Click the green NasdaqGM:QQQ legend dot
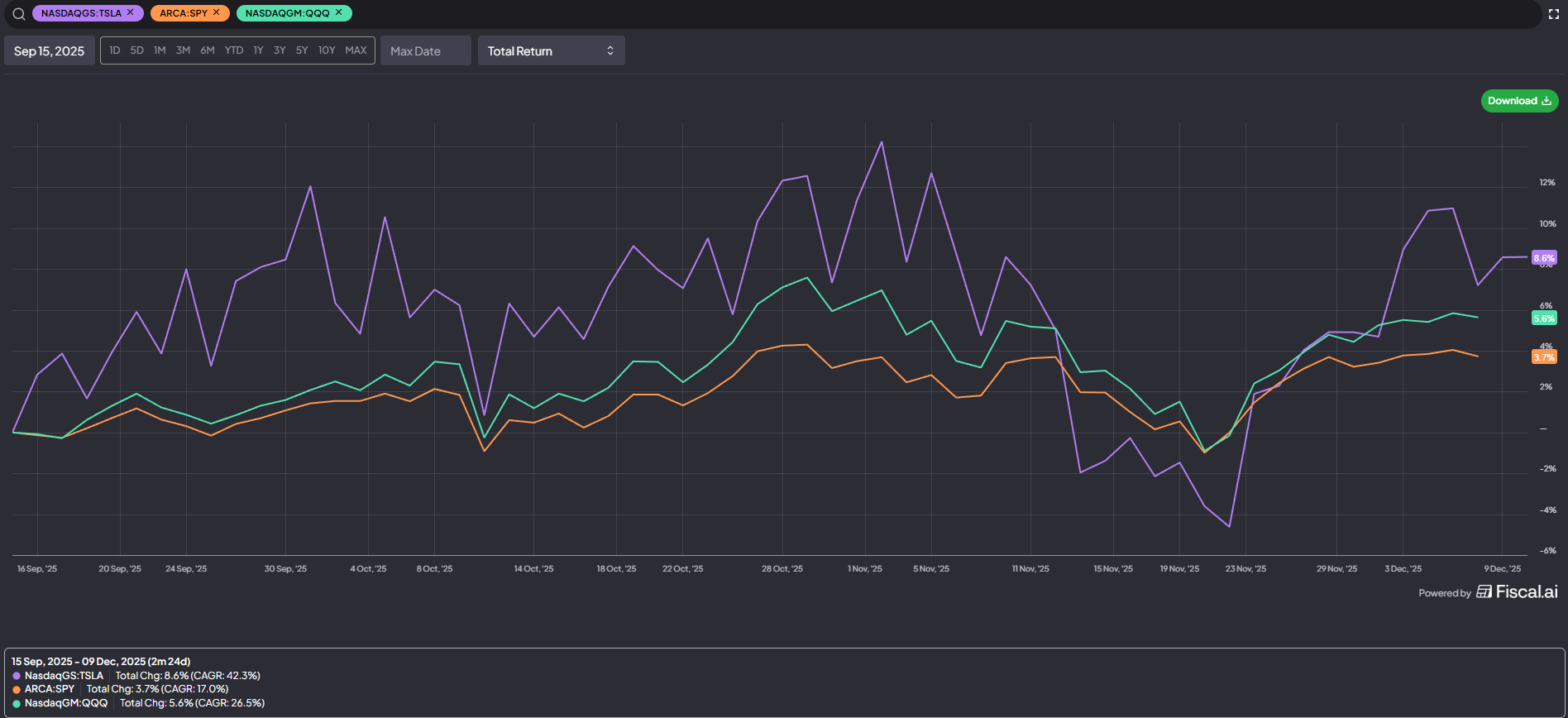This screenshot has width=1568, height=718. point(17,703)
